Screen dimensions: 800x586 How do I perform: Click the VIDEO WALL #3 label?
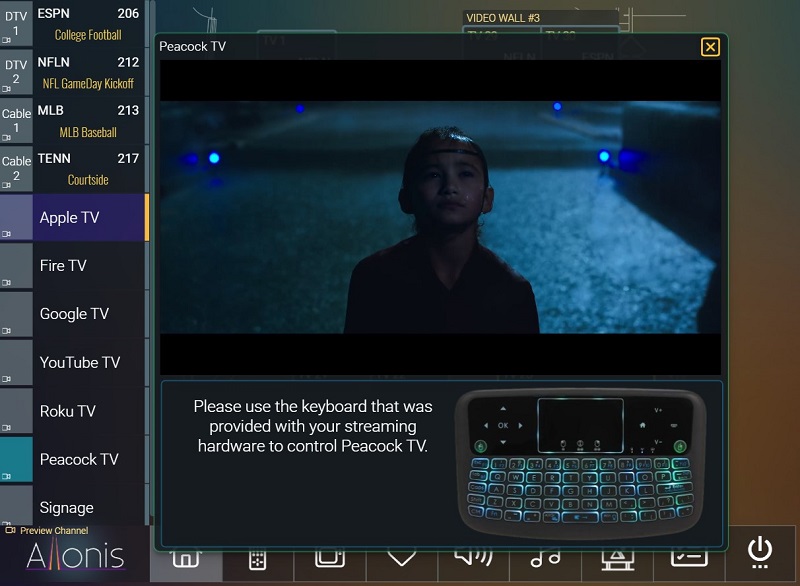[x=503, y=18]
